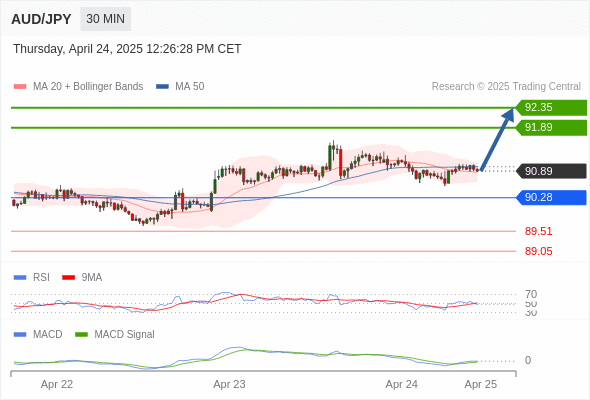Click the AUD/JPY pair title
This screenshot has width=590, height=400.
(41, 19)
